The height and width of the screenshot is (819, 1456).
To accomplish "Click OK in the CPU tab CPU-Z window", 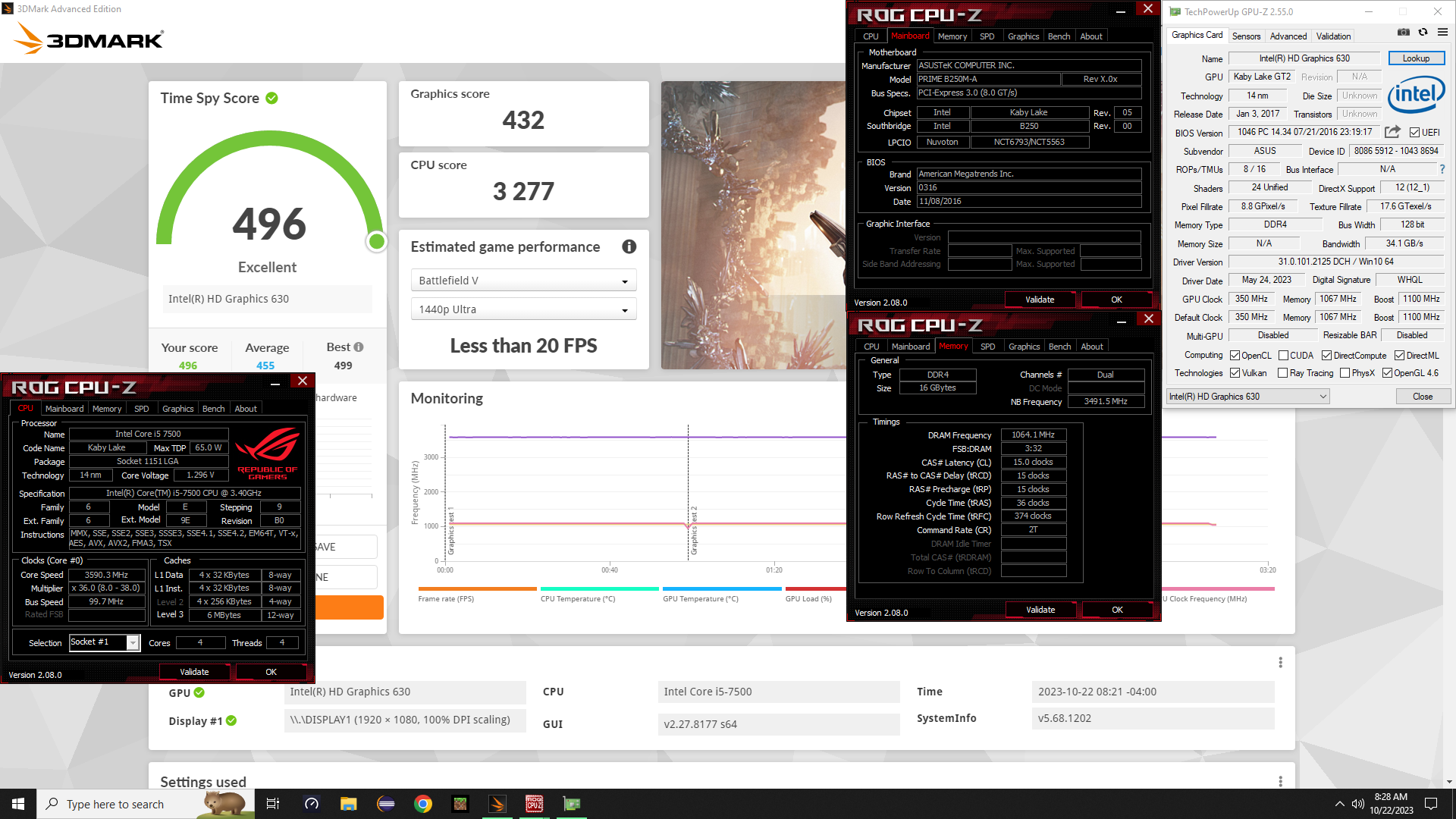I will (271, 672).
